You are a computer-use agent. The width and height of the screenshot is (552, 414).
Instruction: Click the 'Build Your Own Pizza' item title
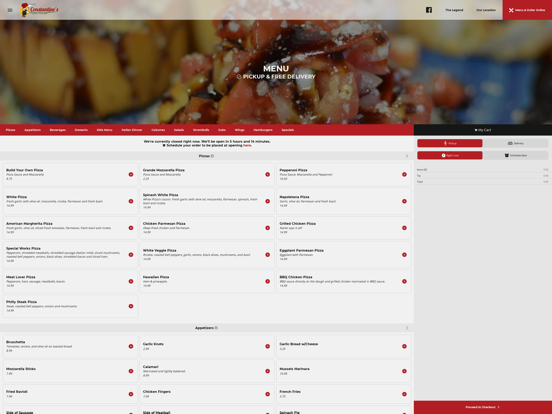pyautogui.click(x=25, y=170)
